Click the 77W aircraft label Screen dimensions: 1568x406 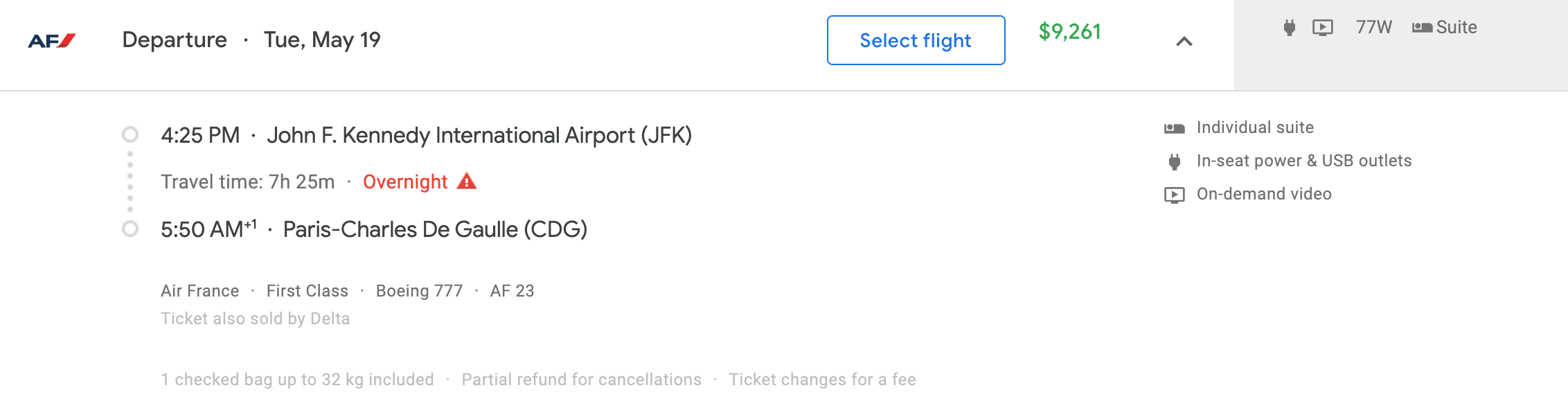1373,28
